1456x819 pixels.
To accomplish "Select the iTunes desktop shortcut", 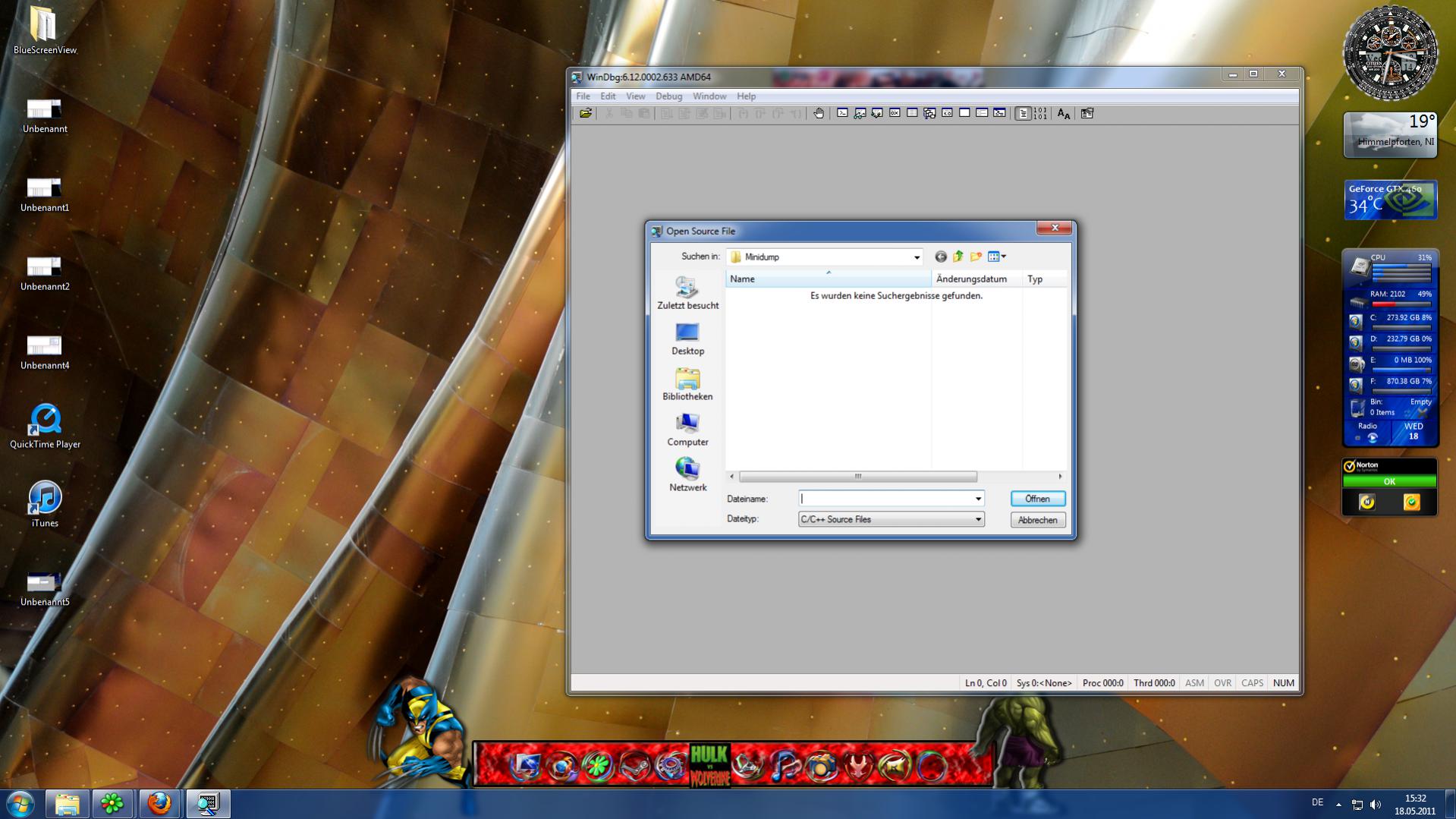I will pos(45,504).
